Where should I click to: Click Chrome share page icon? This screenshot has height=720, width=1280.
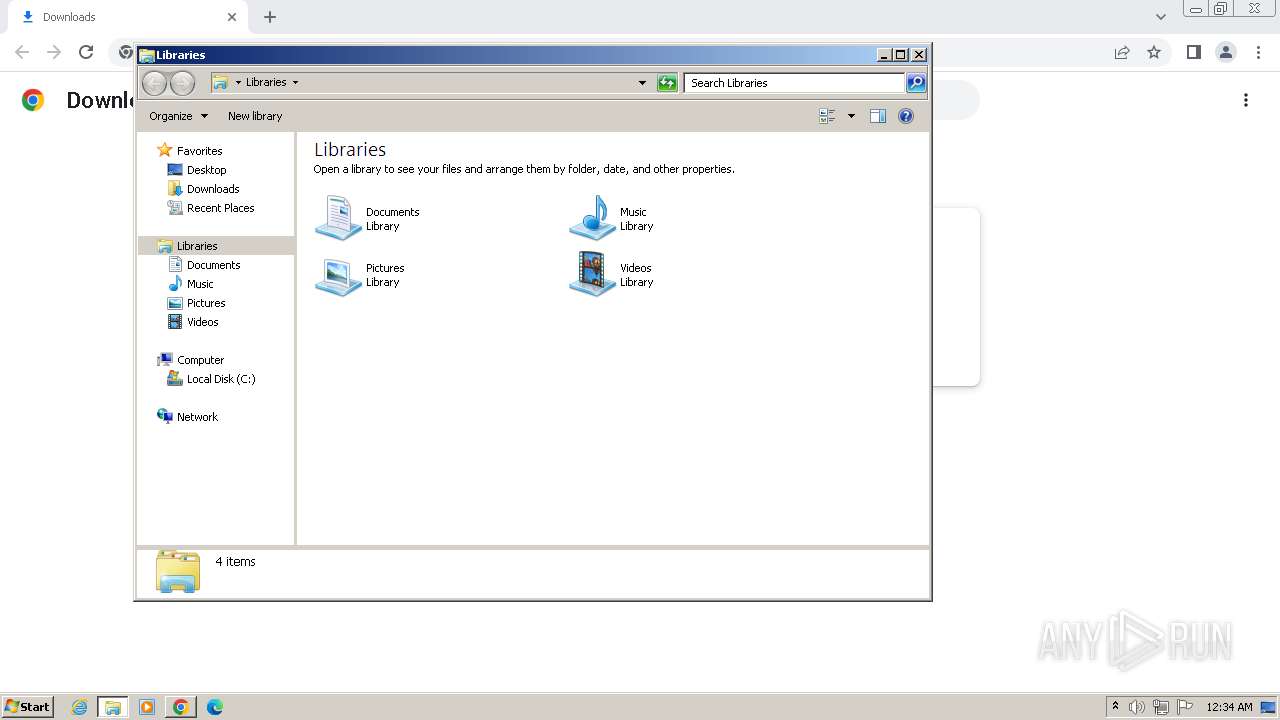coord(1122,52)
